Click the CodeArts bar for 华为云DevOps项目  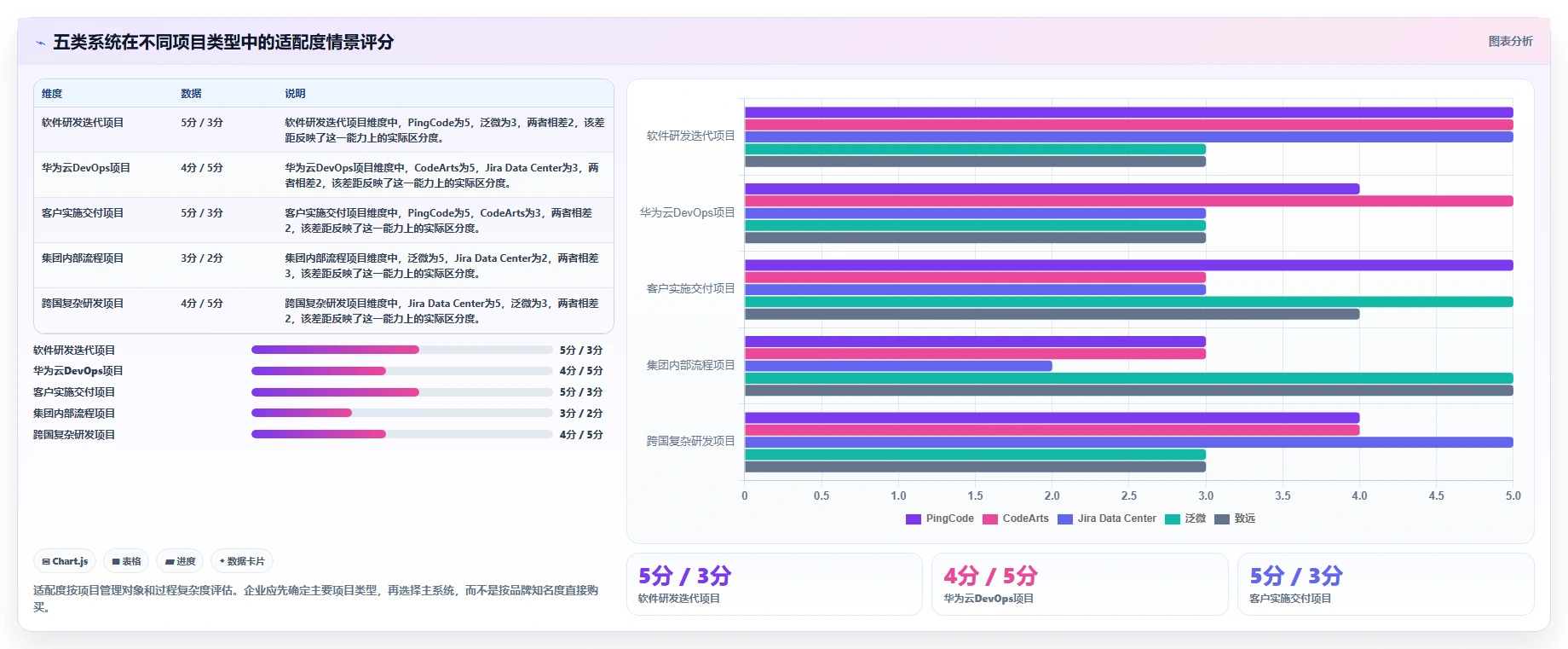[x=1129, y=201]
